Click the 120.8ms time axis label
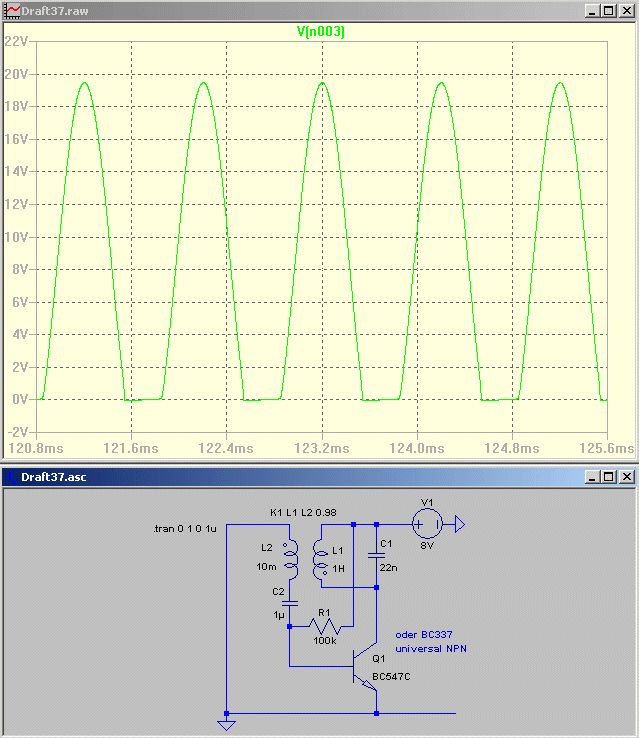The height and width of the screenshot is (738, 639). click(36, 448)
